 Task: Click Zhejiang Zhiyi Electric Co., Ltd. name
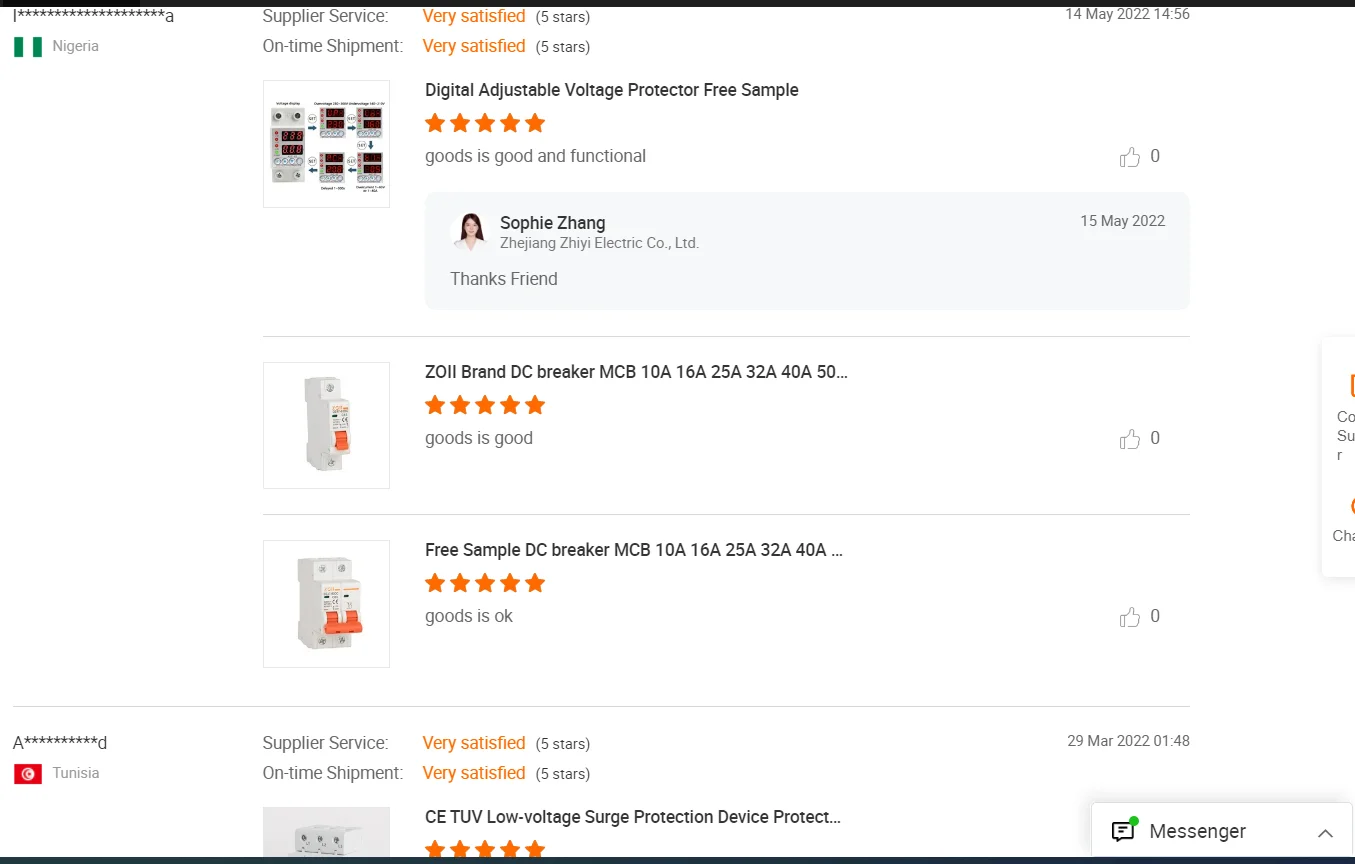coord(599,243)
